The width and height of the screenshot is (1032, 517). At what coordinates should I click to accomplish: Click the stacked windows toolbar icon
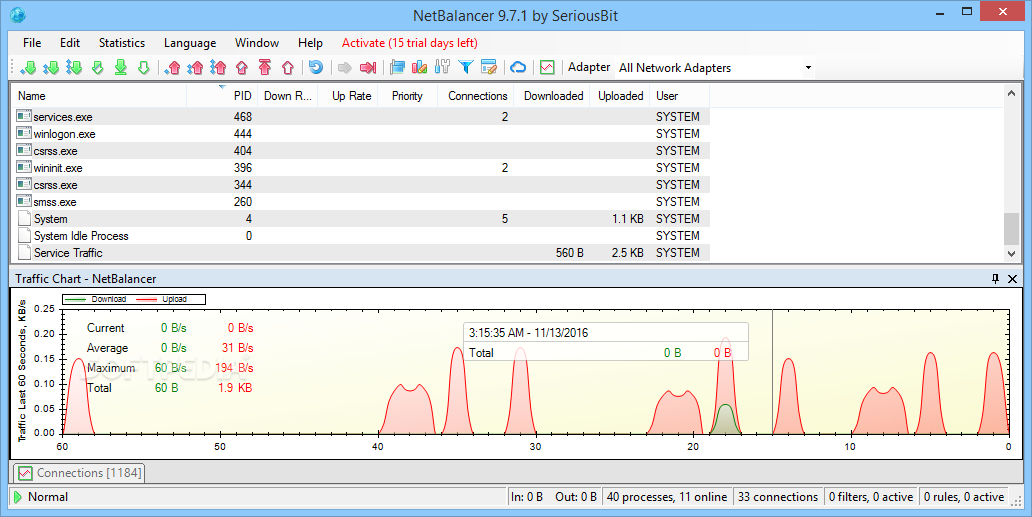397,67
